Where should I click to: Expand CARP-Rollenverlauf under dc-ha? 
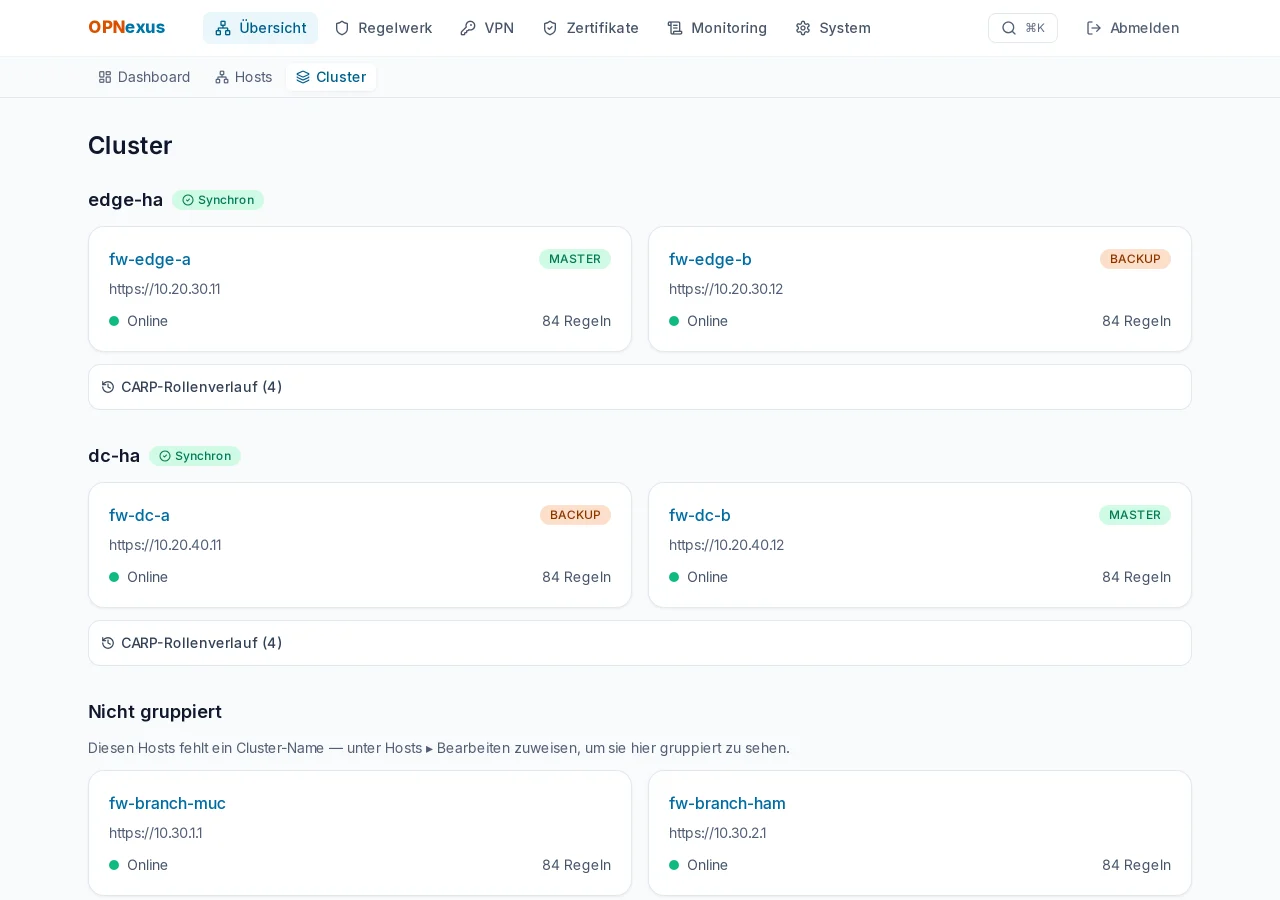(640, 643)
